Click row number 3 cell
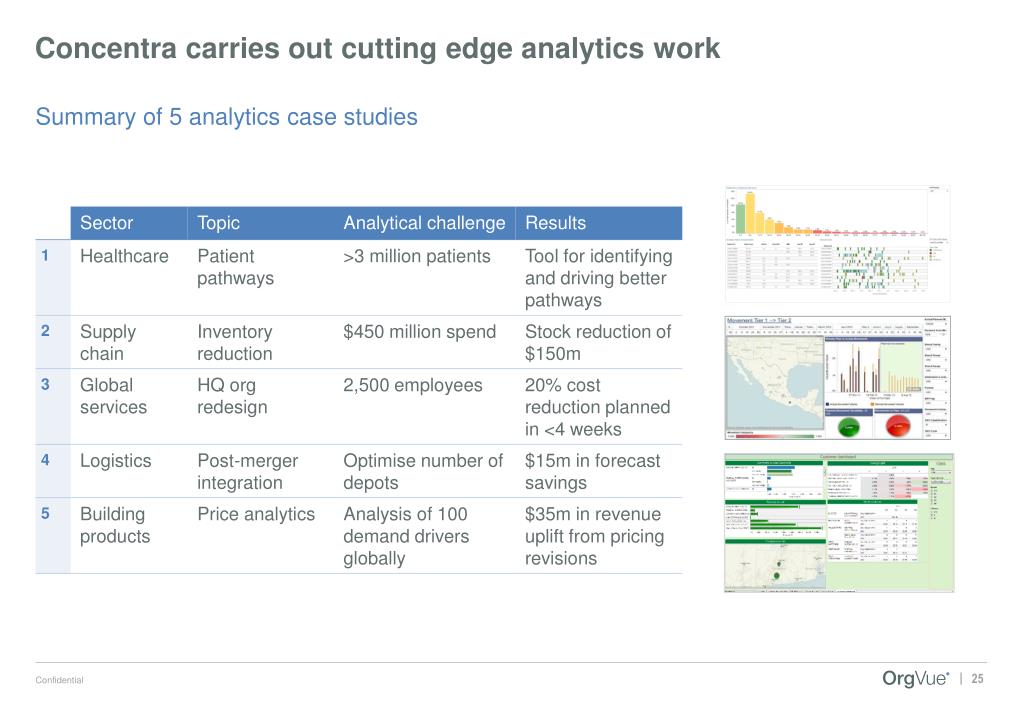1023x708 pixels. (x=45, y=384)
